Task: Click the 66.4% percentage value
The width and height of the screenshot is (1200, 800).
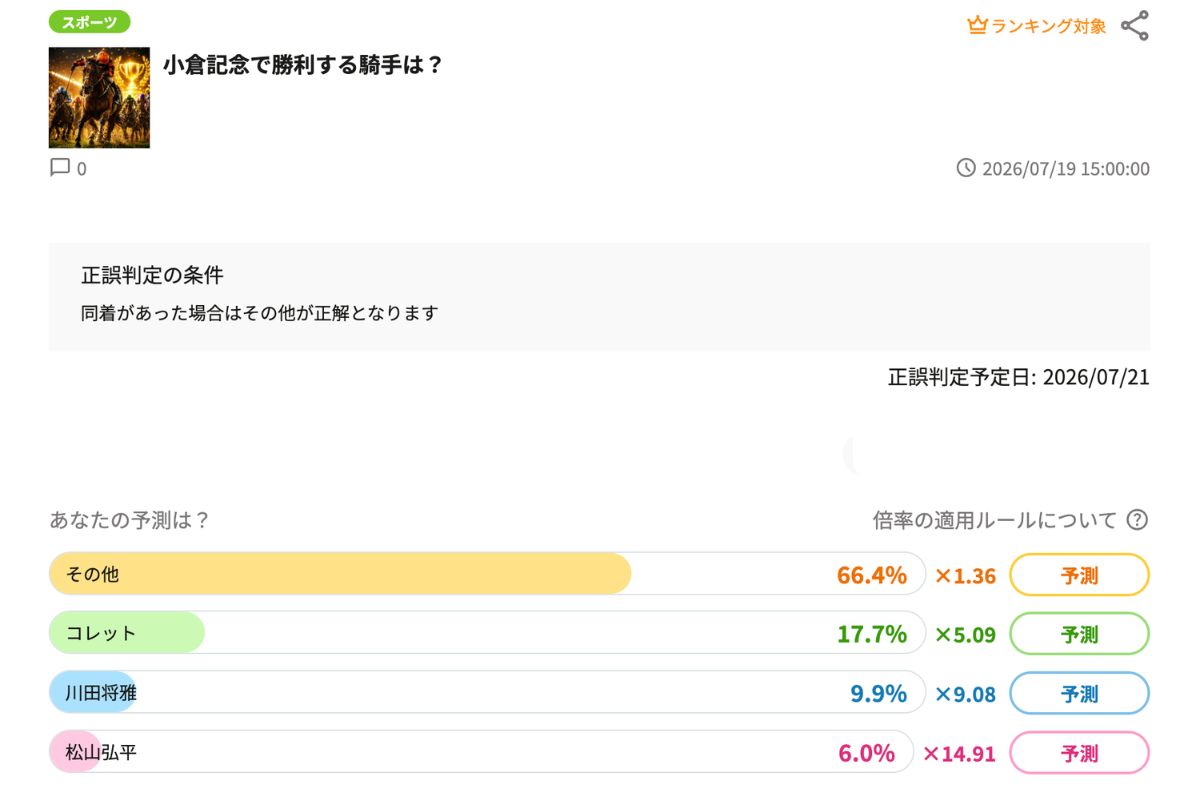Action: (872, 575)
